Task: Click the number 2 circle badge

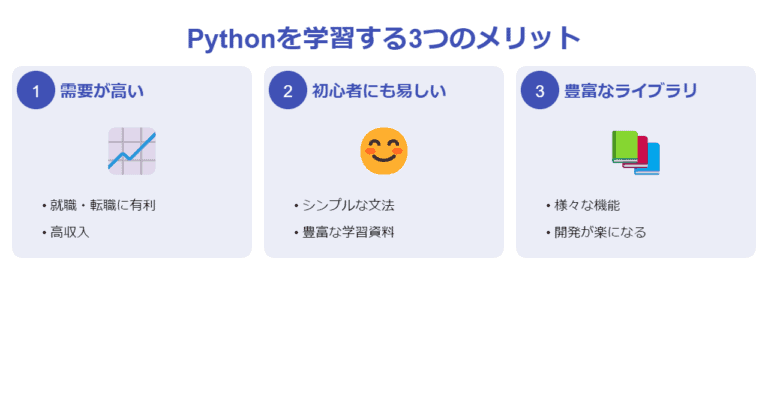Action: pos(288,90)
